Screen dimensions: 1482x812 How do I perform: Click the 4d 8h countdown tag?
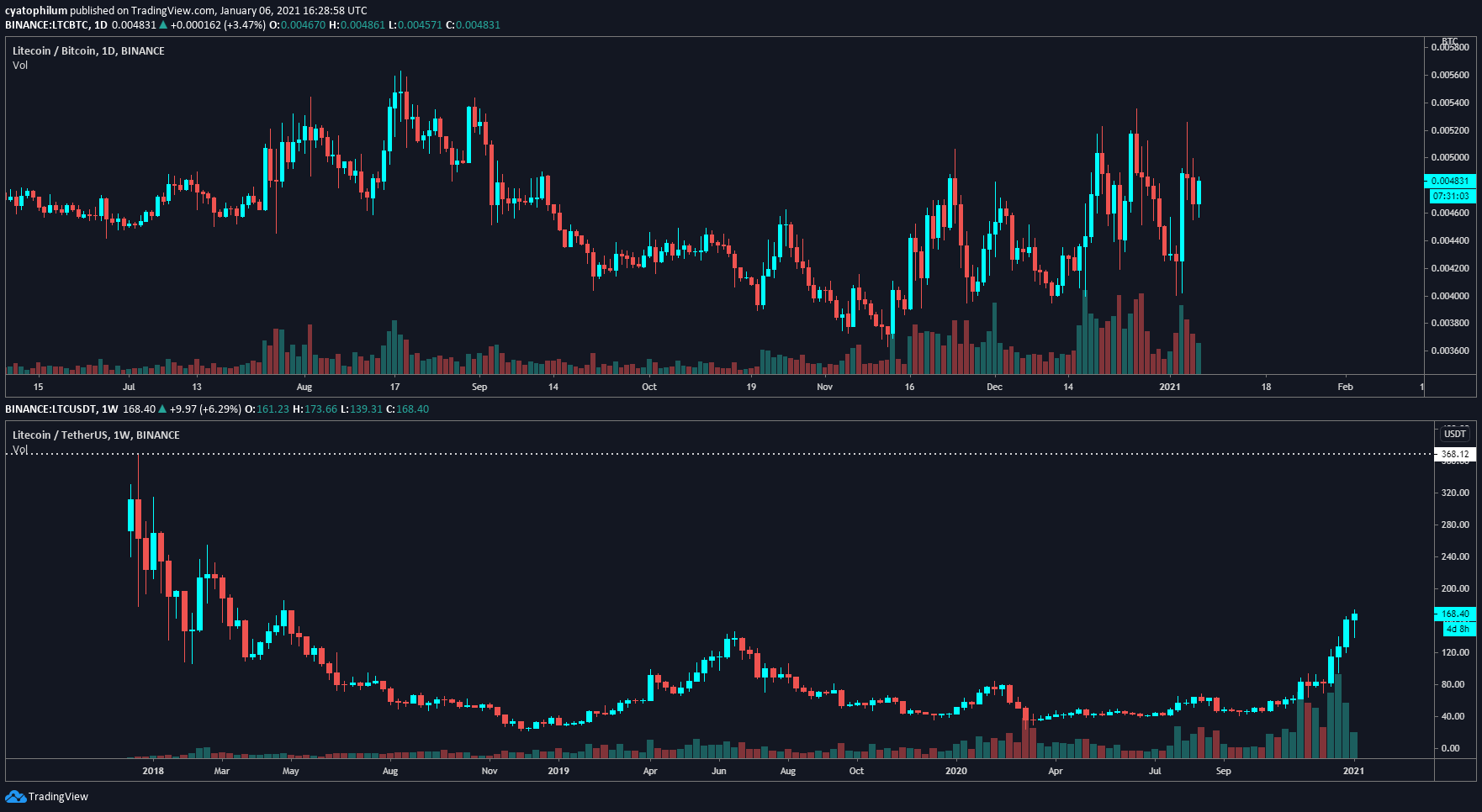point(1458,629)
